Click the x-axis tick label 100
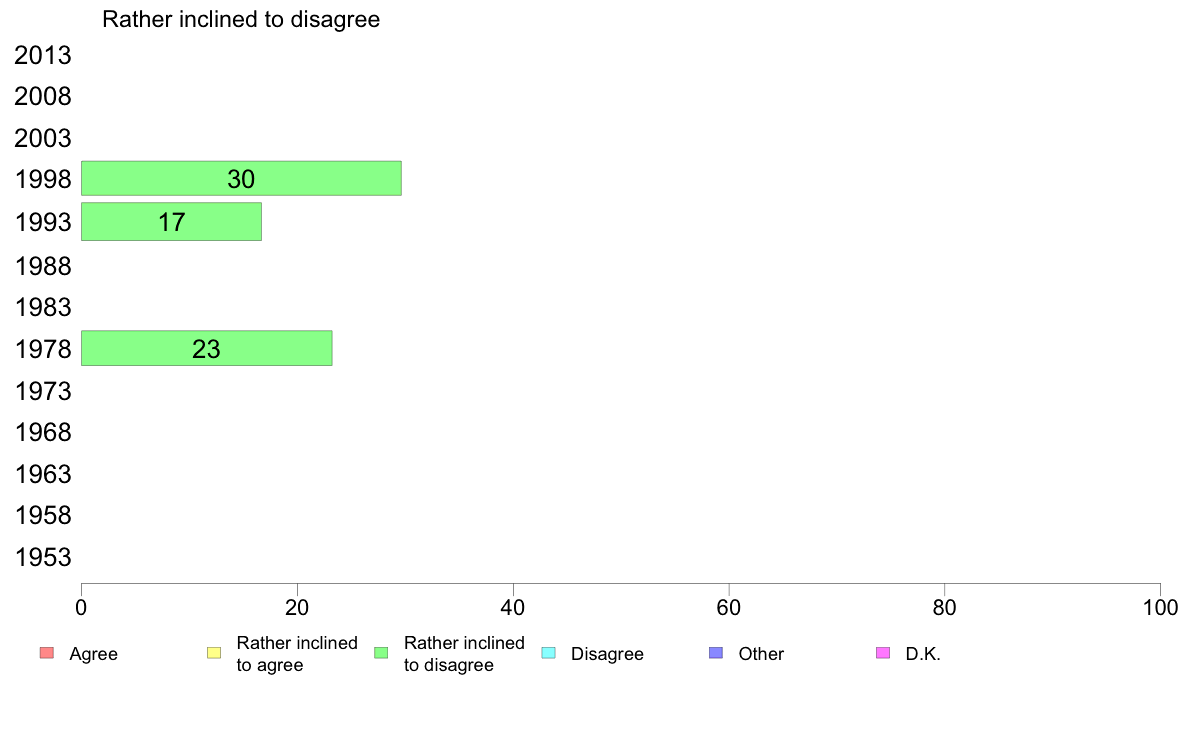This screenshot has width=1188, height=736. tap(1160, 608)
